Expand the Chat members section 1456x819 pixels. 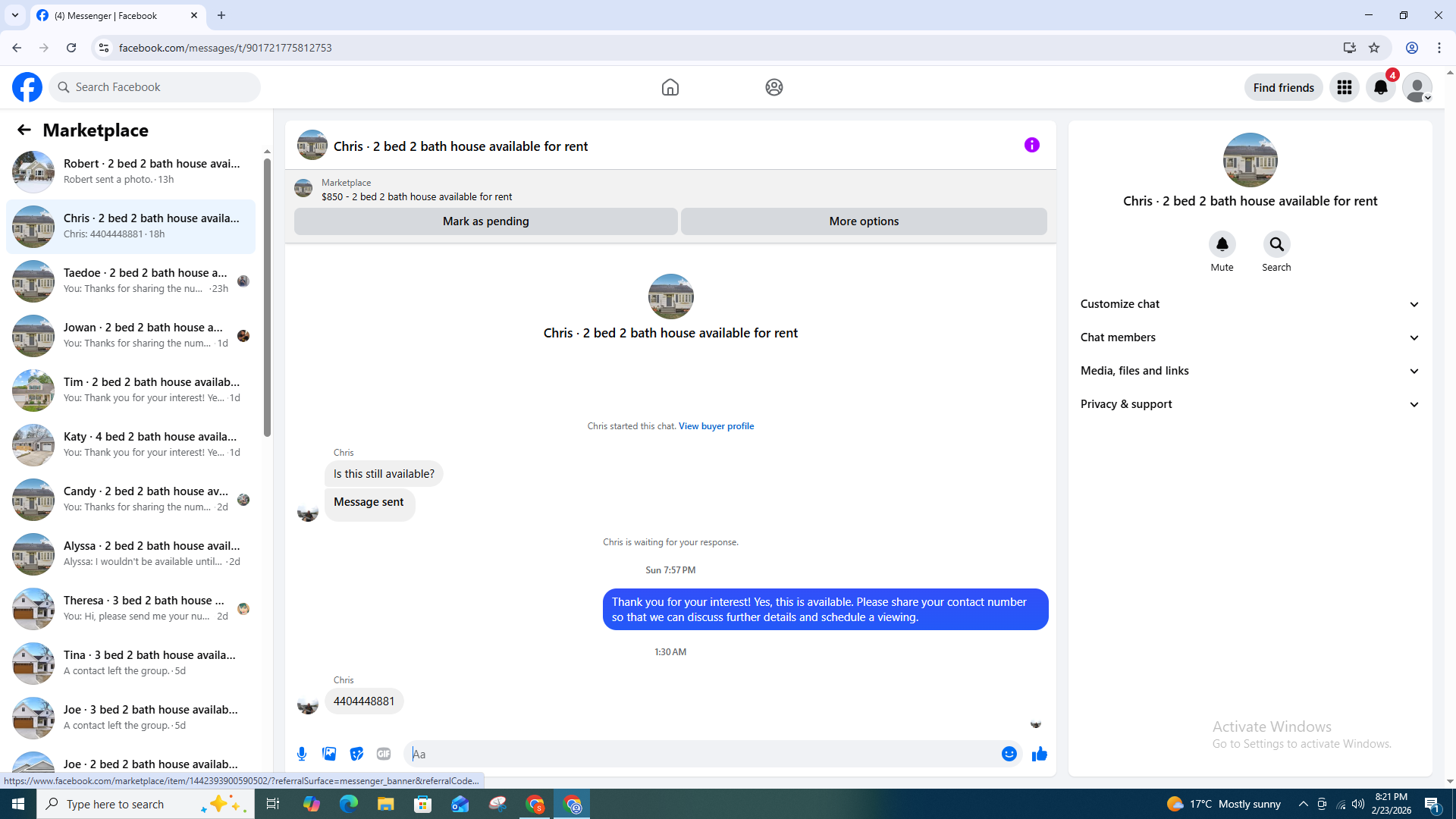[1249, 337]
